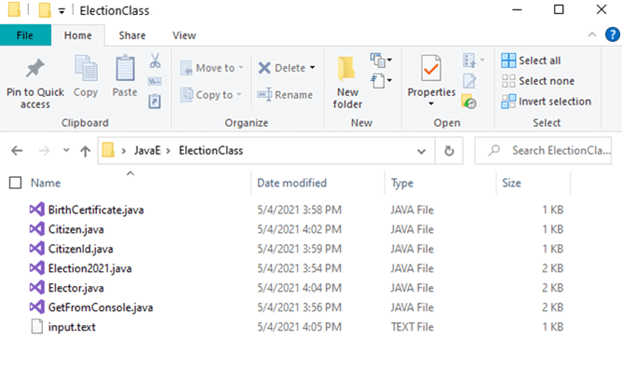Expand the chevron after JavaE breadcrumb
The width and height of the screenshot is (624, 374).
click(168, 151)
